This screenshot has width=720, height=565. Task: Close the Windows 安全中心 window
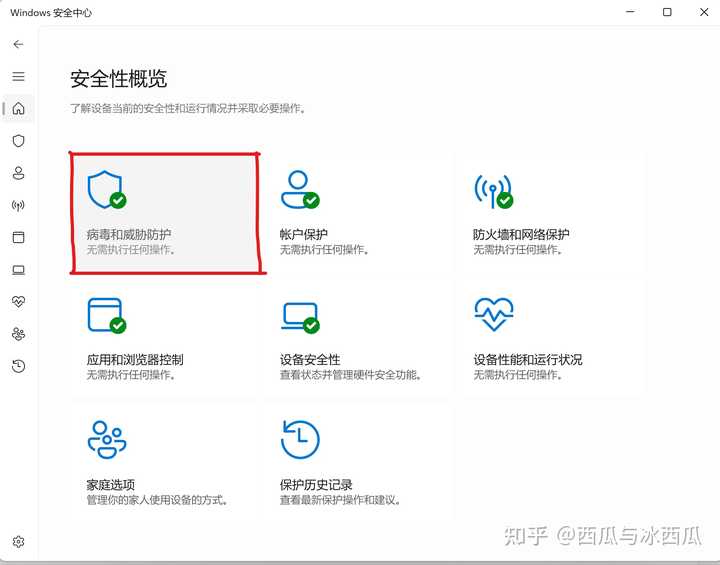(704, 12)
